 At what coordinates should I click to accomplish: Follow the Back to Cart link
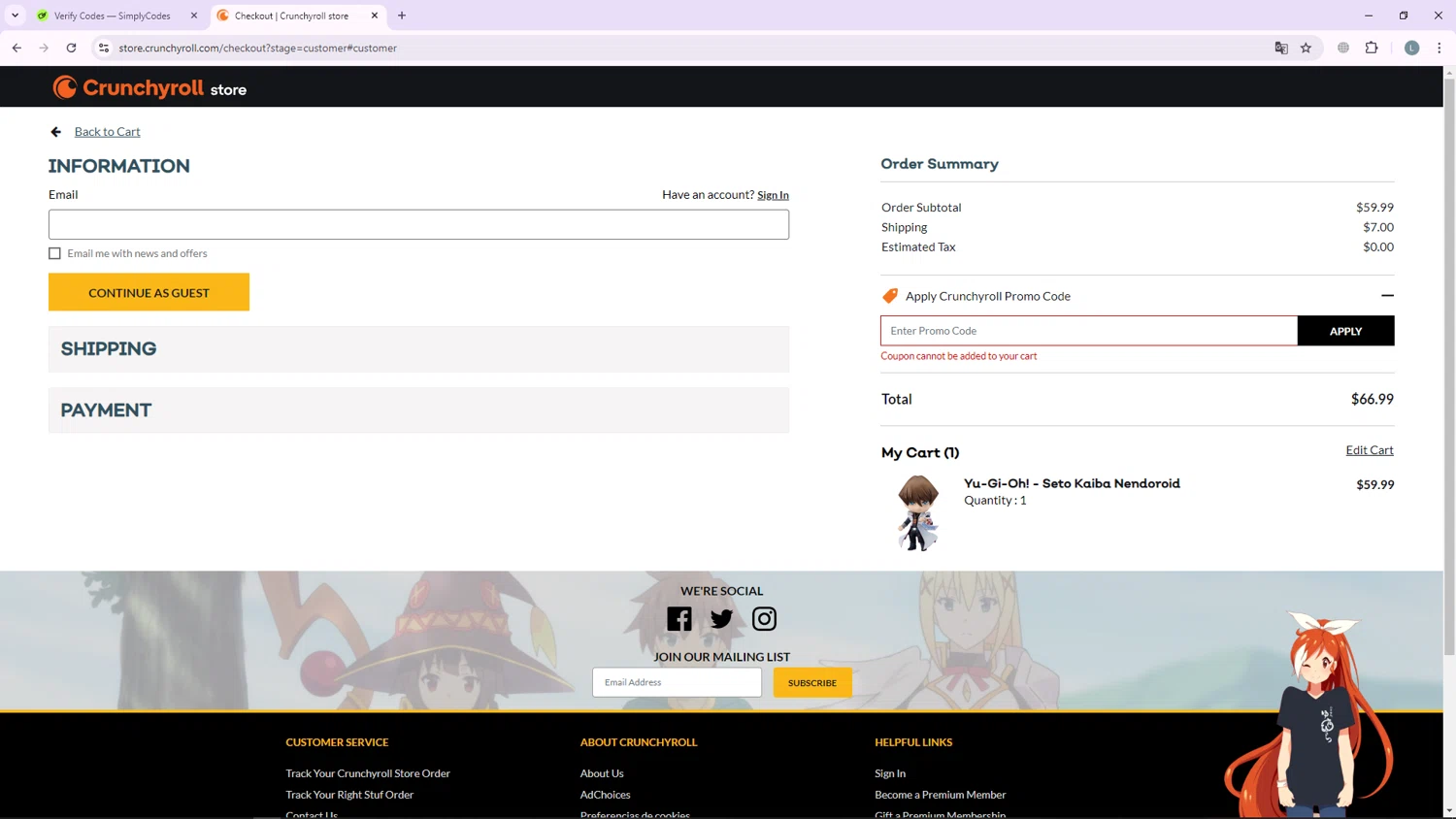108,132
